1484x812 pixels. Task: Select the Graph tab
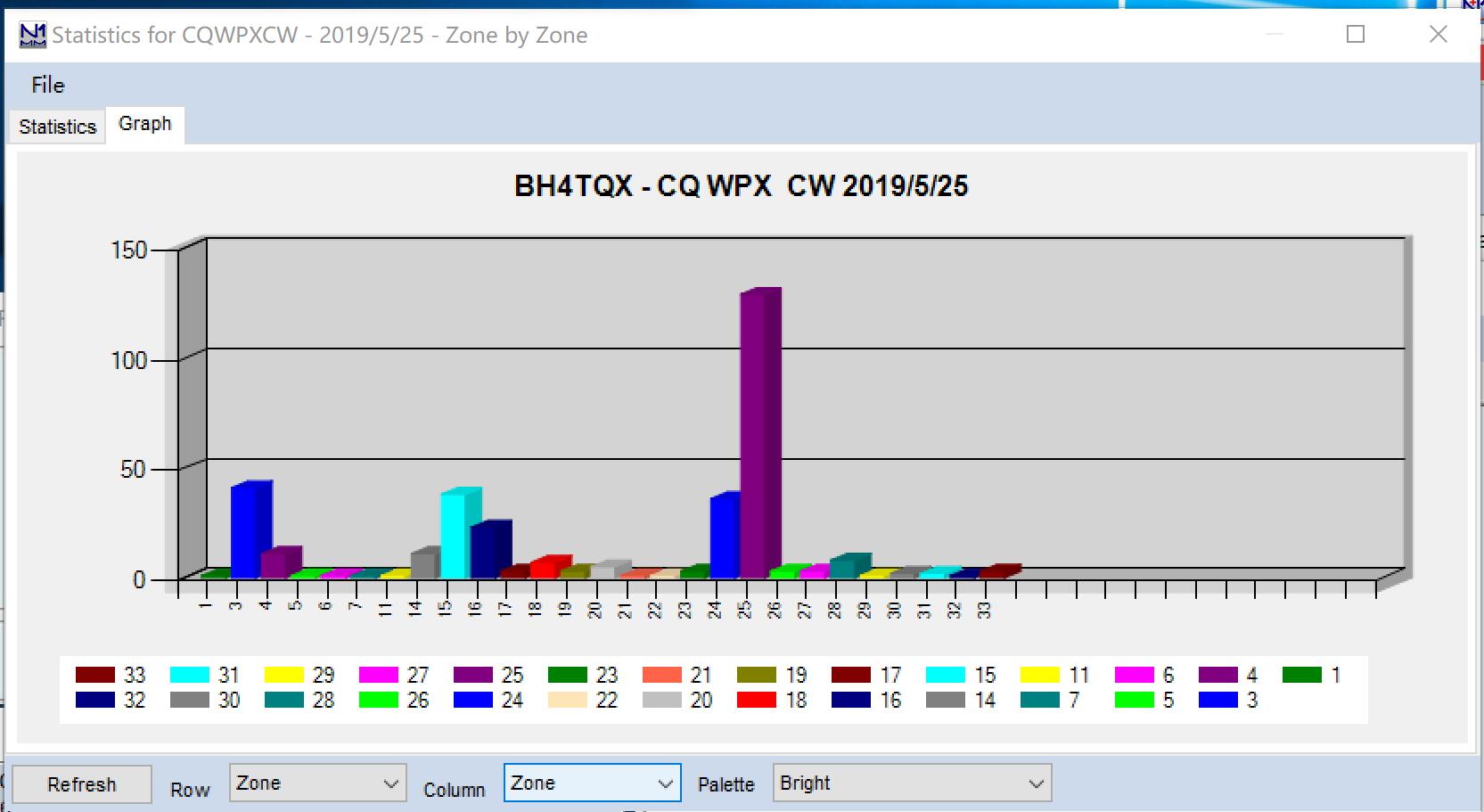click(145, 124)
